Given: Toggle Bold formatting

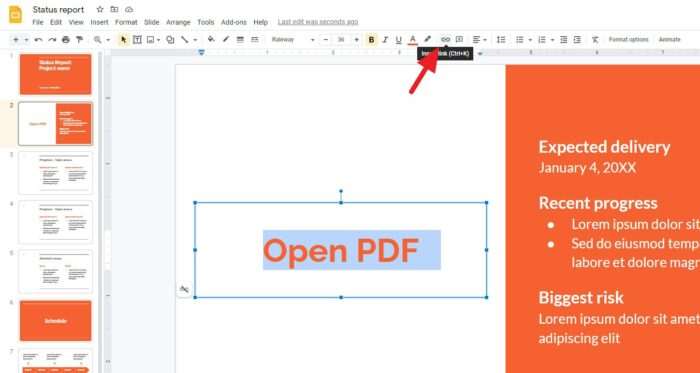Looking at the screenshot, I should pyautogui.click(x=371, y=40).
